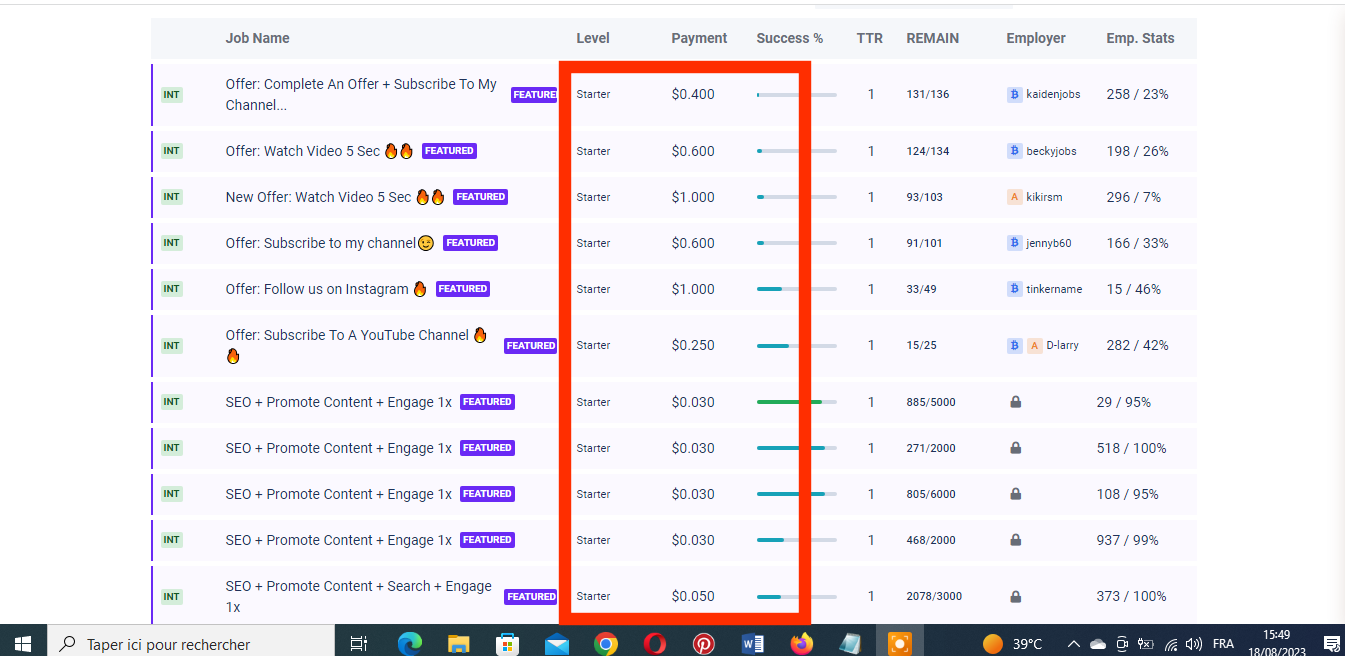Open the Mail app on the taskbar

pos(557,643)
